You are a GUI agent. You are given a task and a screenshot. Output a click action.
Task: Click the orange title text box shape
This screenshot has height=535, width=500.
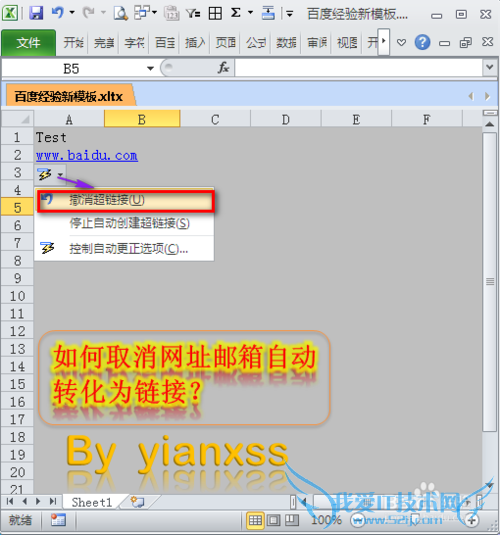click(184, 377)
